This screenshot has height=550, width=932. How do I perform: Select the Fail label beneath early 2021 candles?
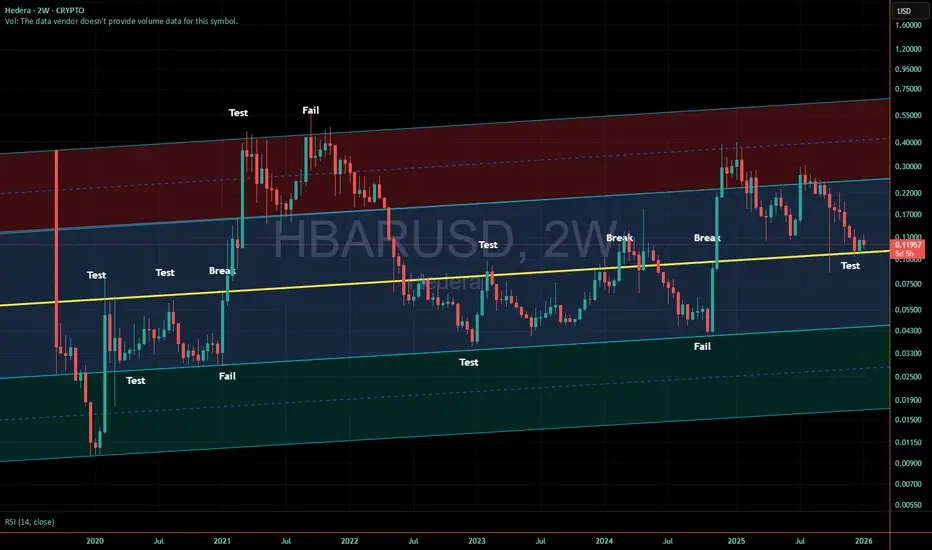pos(227,376)
